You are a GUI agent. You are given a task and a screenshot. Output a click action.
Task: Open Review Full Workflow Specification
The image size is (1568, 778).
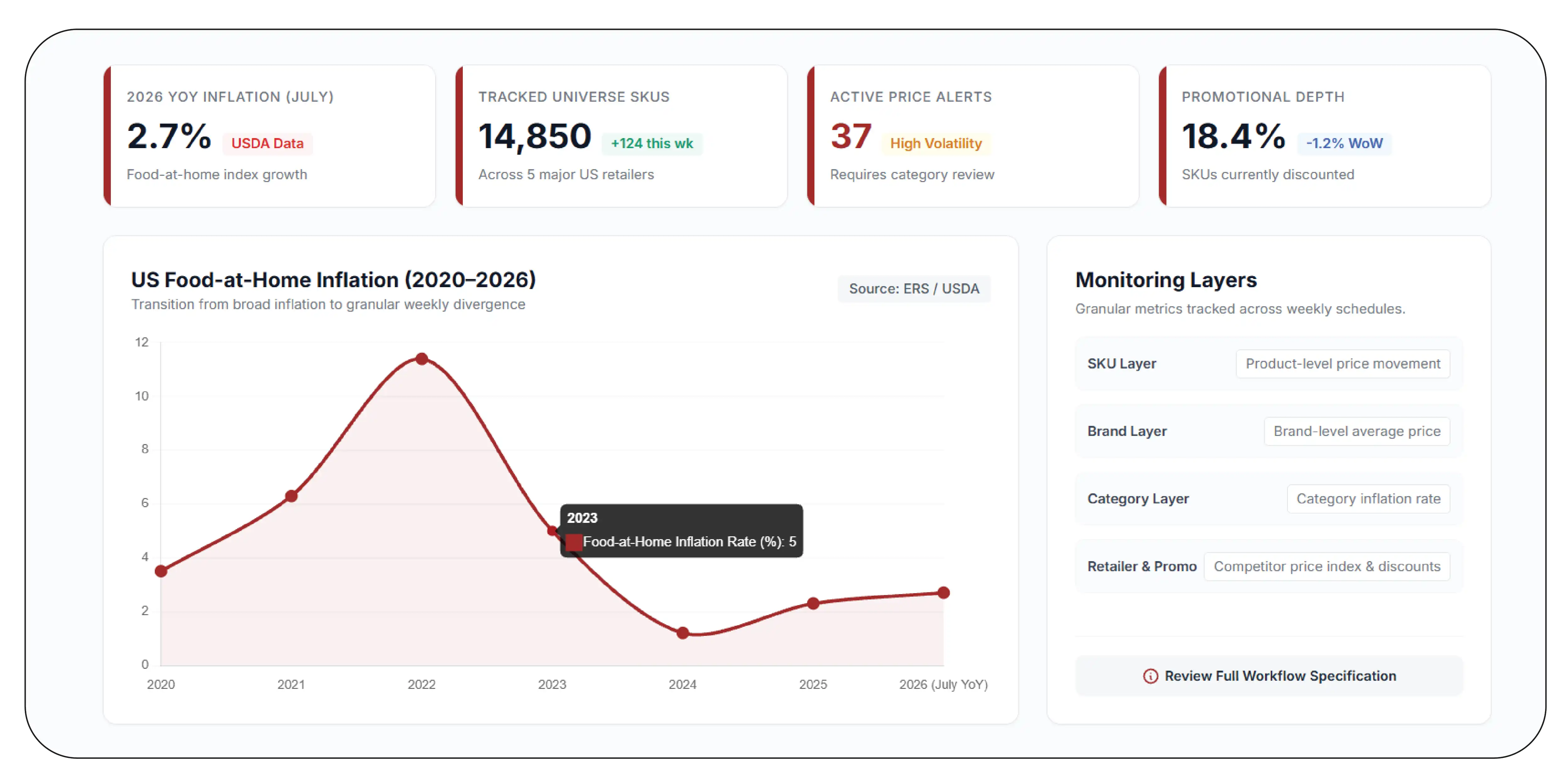click(x=1268, y=676)
